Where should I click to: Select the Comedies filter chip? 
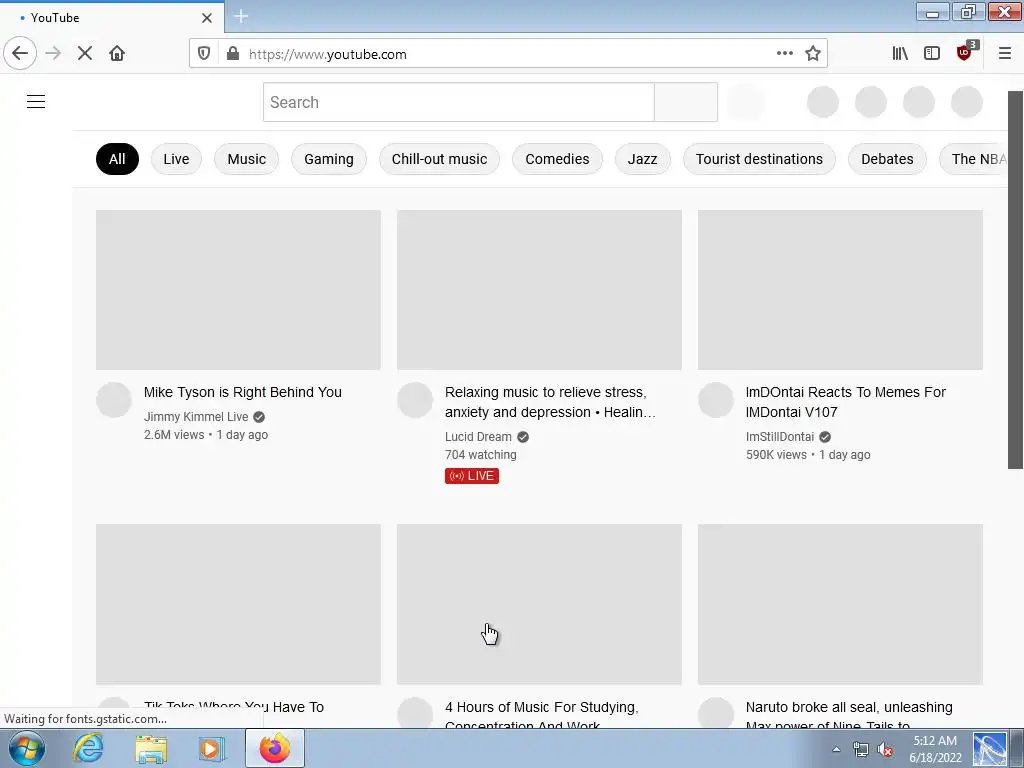click(x=557, y=159)
